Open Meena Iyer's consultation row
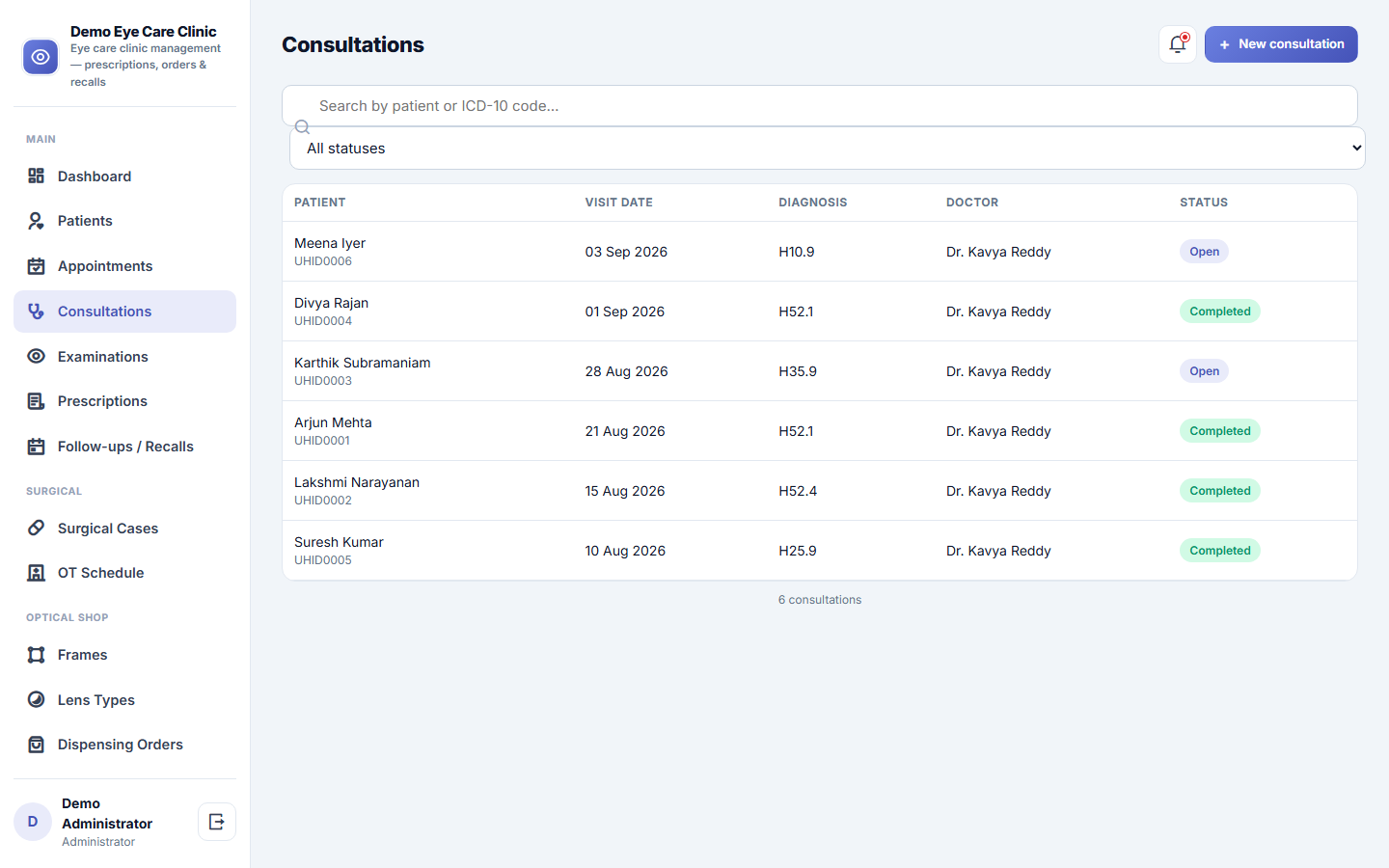 click(x=820, y=252)
